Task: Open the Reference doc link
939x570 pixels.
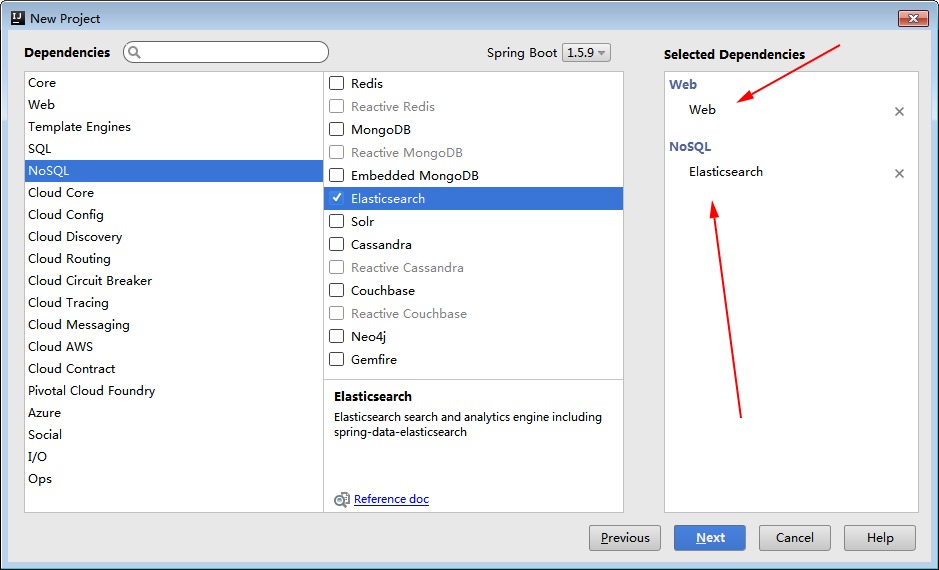Action: click(391, 500)
